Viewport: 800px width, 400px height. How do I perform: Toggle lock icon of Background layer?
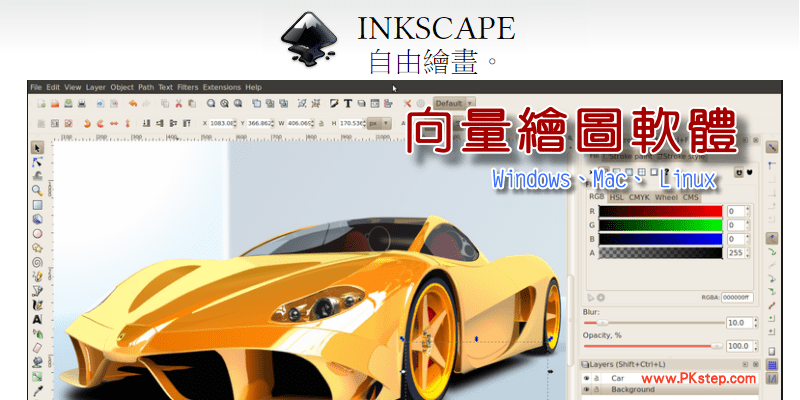coord(595,390)
